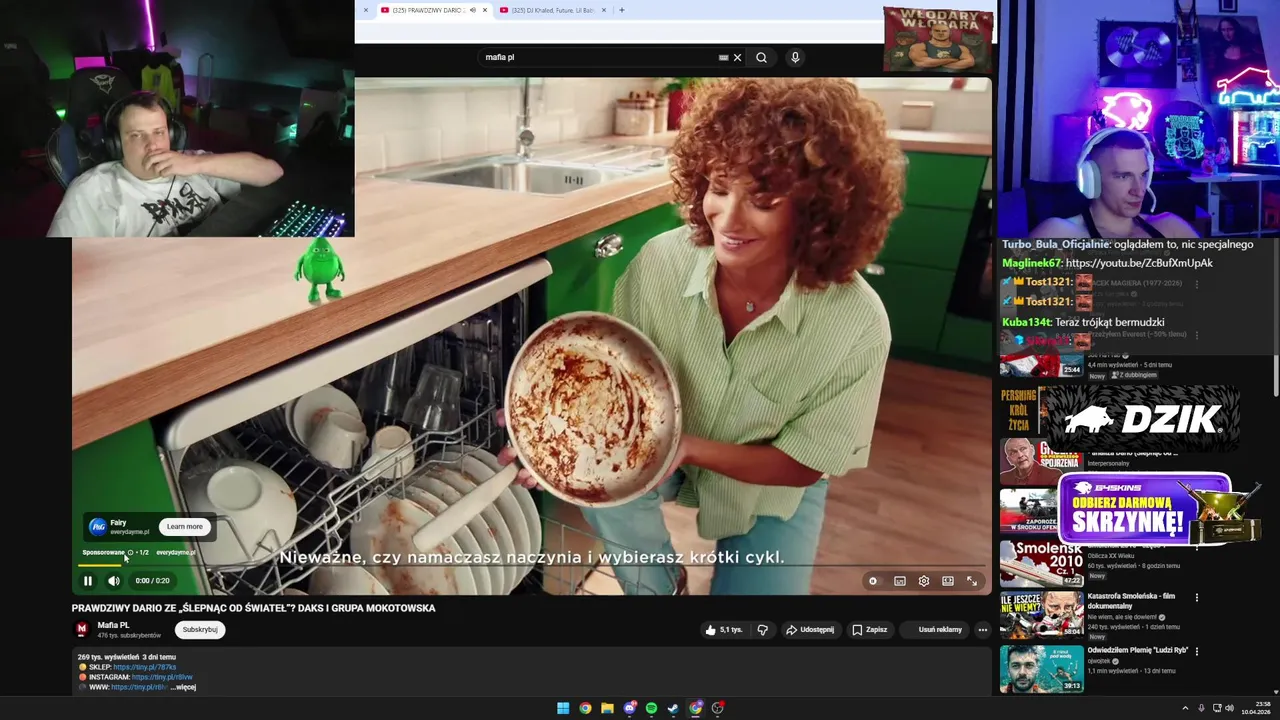Open options for Odwiedziłem Plemię video

pyautogui.click(x=1197, y=651)
